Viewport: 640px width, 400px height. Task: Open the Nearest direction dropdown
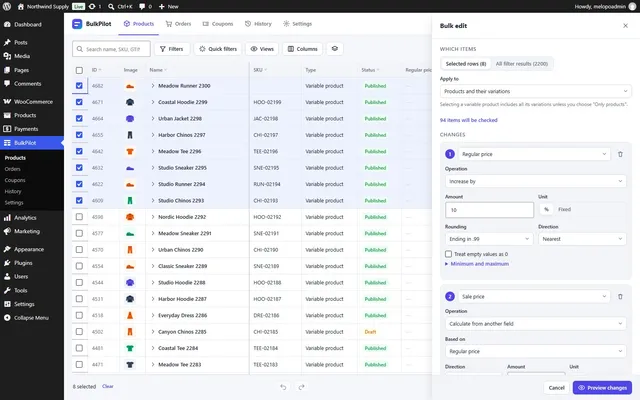click(x=582, y=239)
